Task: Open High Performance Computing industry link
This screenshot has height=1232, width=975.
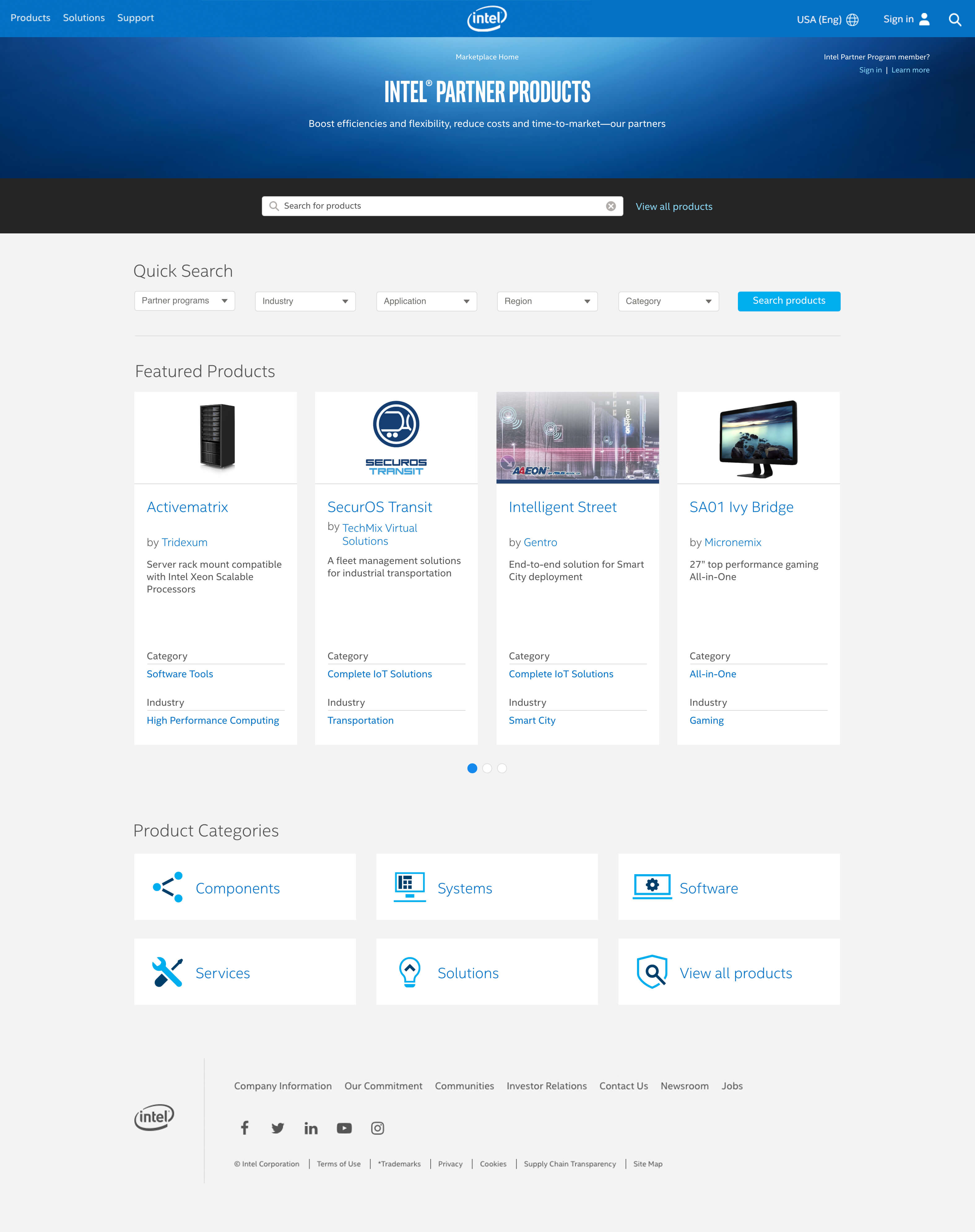Action: click(213, 721)
